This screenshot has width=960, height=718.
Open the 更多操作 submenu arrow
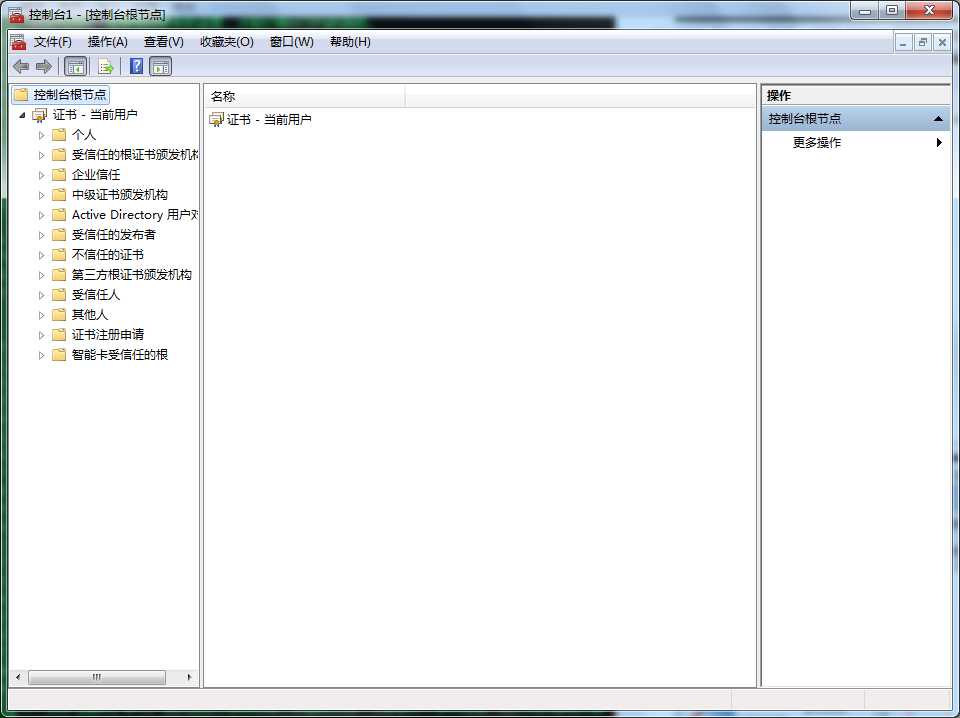click(939, 143)
